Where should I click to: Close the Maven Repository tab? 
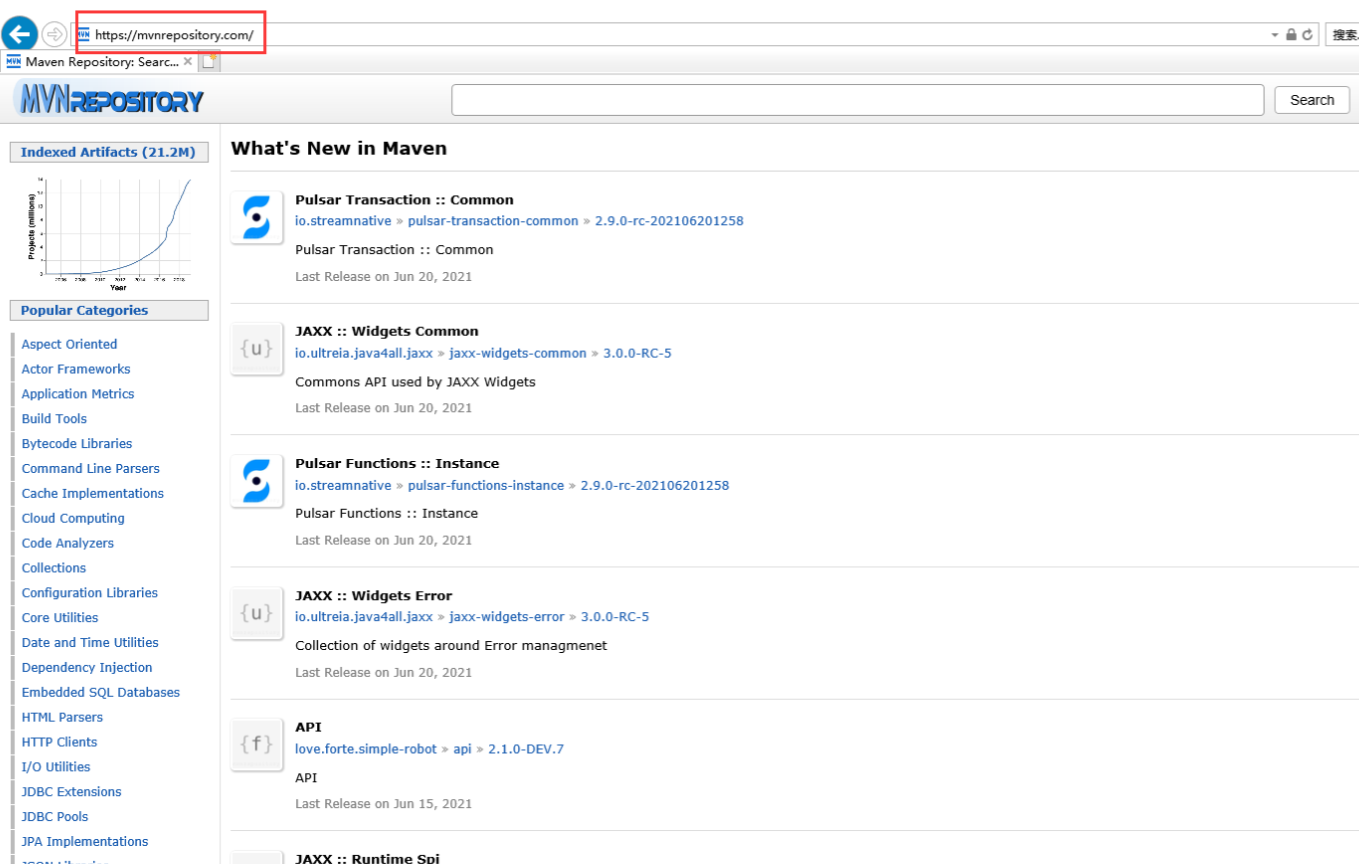(187, 61)
